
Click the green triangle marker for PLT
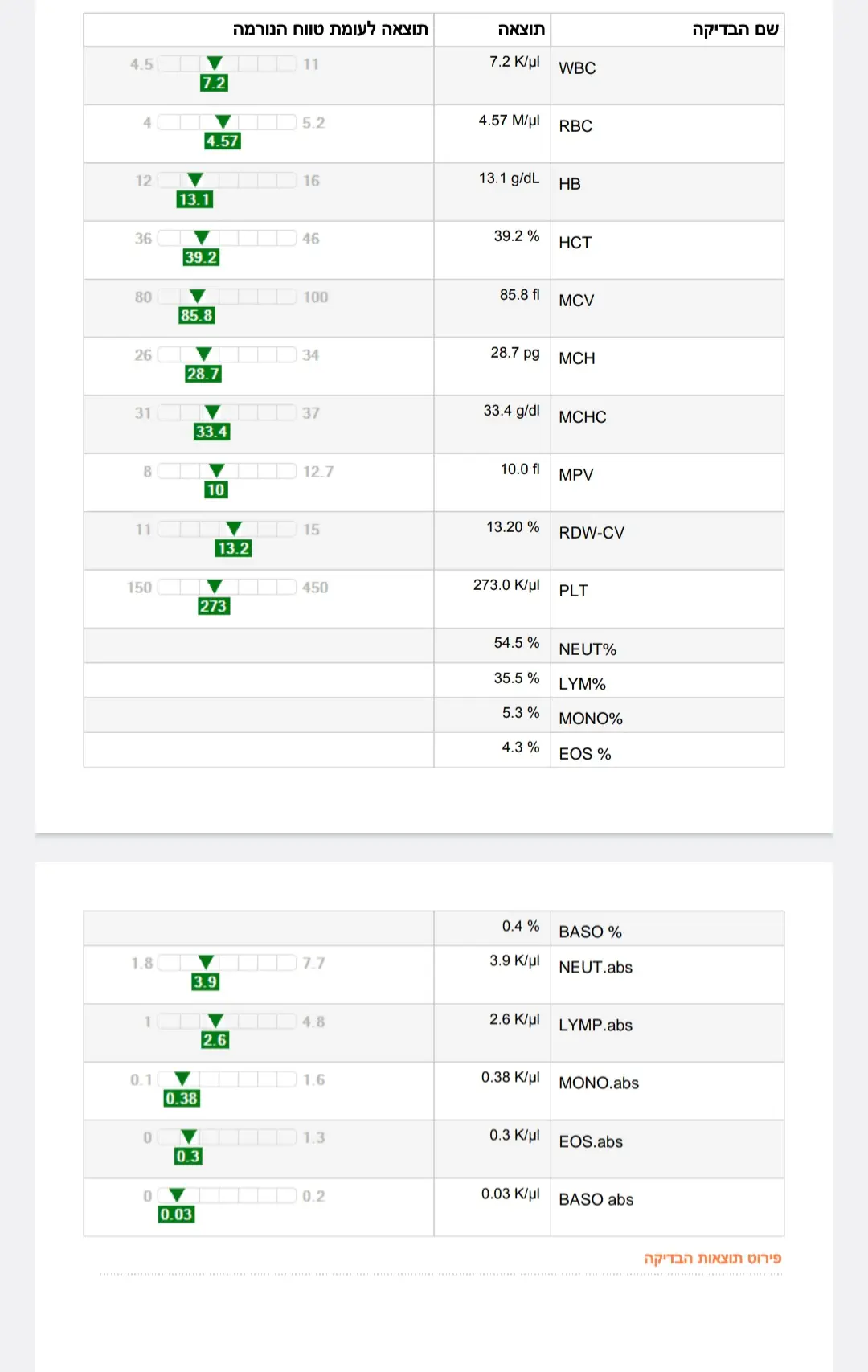215,587
